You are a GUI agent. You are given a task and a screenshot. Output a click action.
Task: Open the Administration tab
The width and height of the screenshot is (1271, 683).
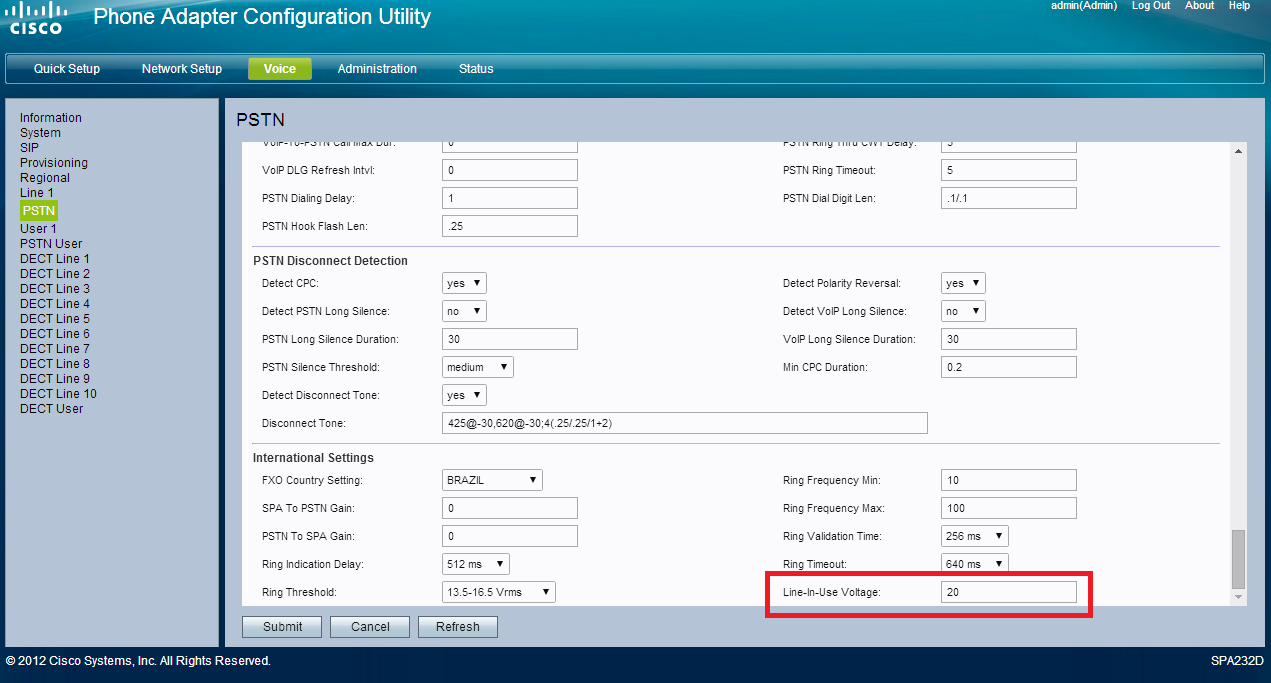377,69
